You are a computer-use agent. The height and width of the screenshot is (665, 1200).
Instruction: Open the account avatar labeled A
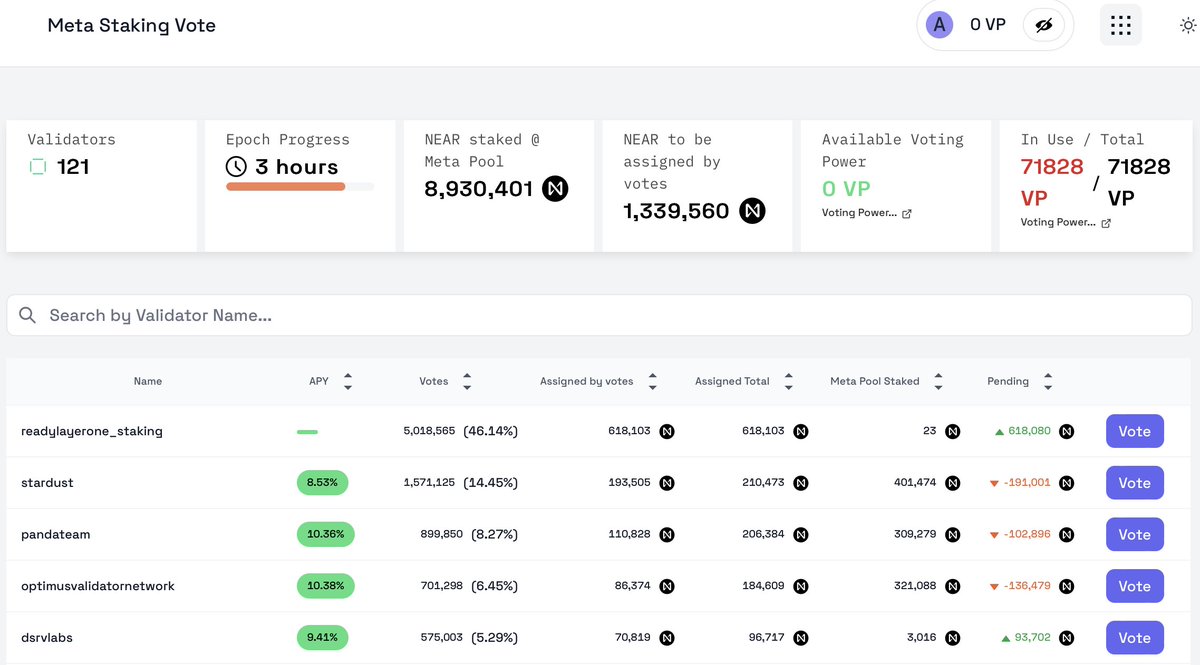click(939, 25)
